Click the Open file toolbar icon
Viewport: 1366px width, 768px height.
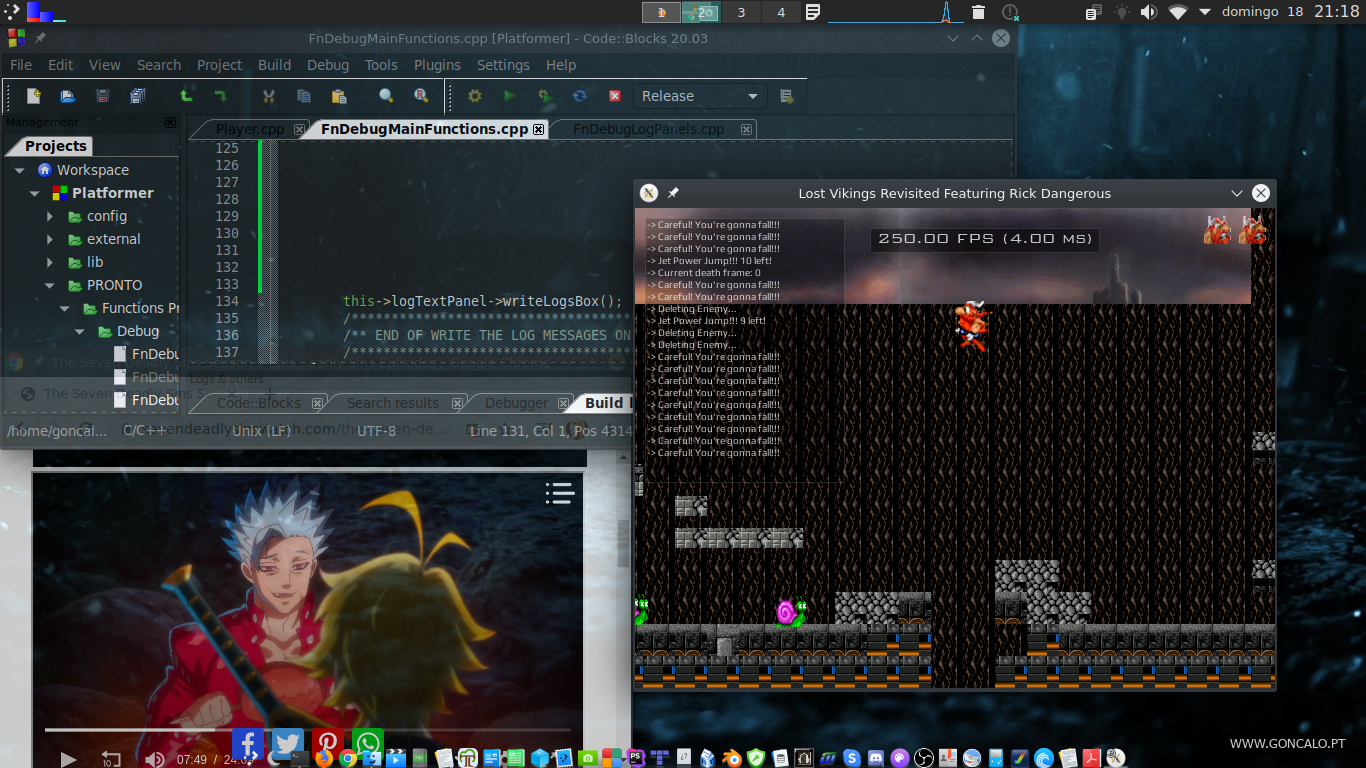pyautogui.click(x=67, y=96)
